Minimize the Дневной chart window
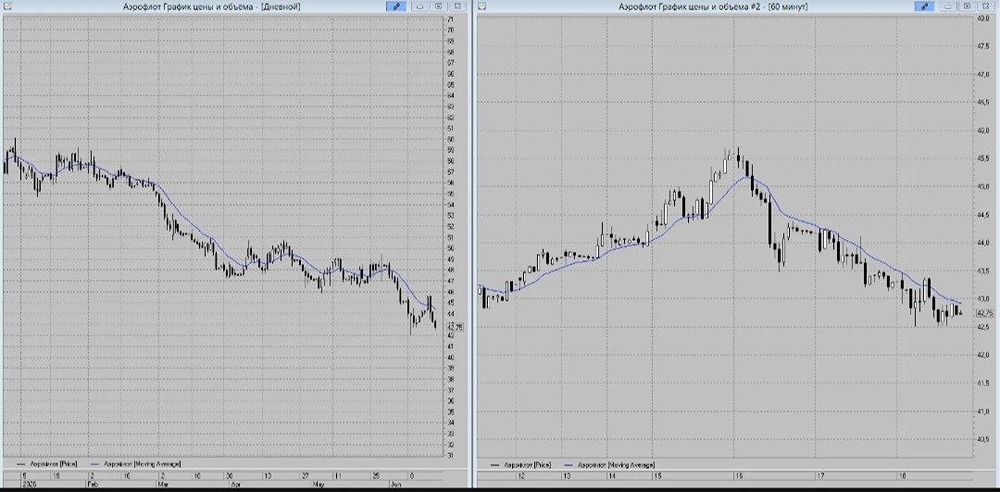Viewport: 1000px width, 492px height. coord(419,6)
